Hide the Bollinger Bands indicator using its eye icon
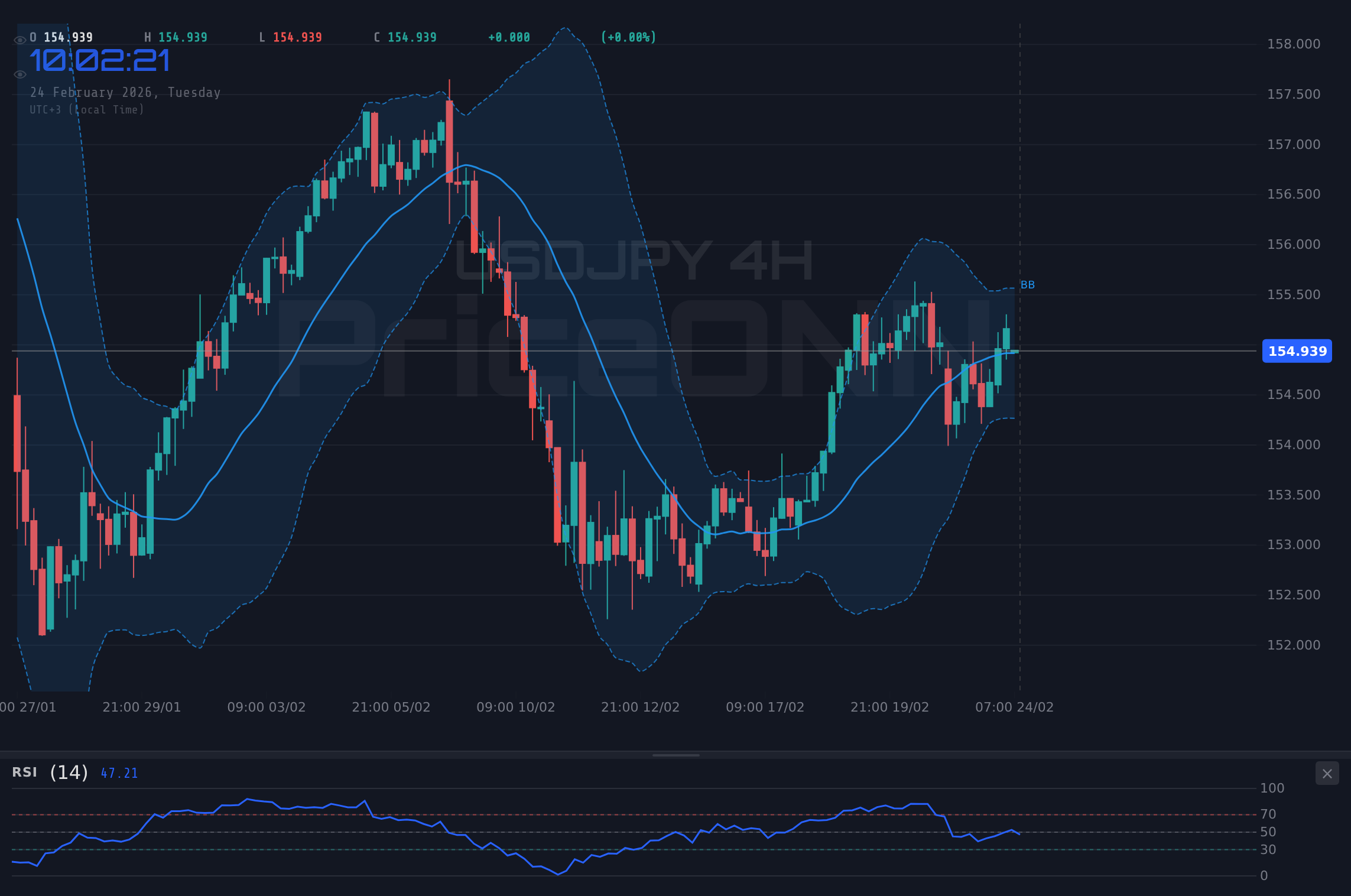Image resolution: width=1351 pixels, height=896 pixels. tap(20, 74)
